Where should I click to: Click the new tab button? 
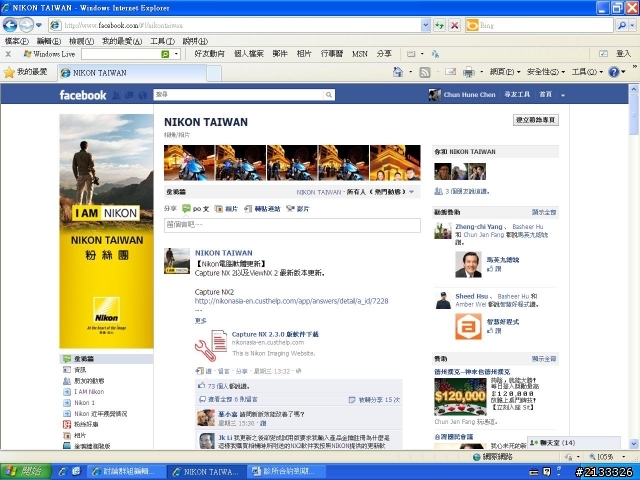(x=214, y=73)
